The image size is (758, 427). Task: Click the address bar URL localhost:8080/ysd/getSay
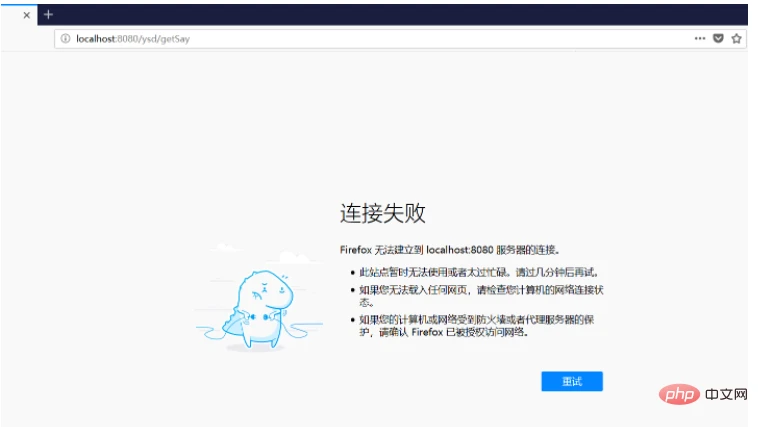pos(133,39)
